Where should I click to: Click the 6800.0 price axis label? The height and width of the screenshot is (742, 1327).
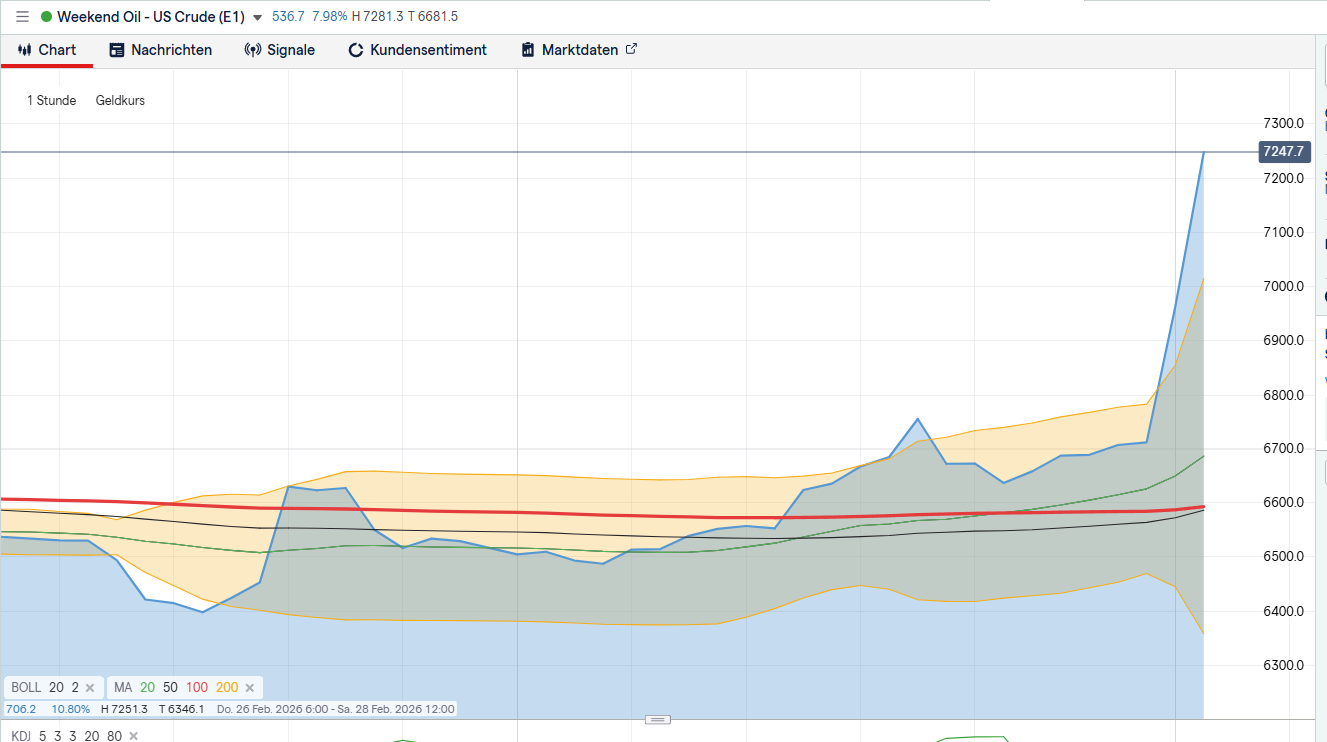pos(1284,395)
